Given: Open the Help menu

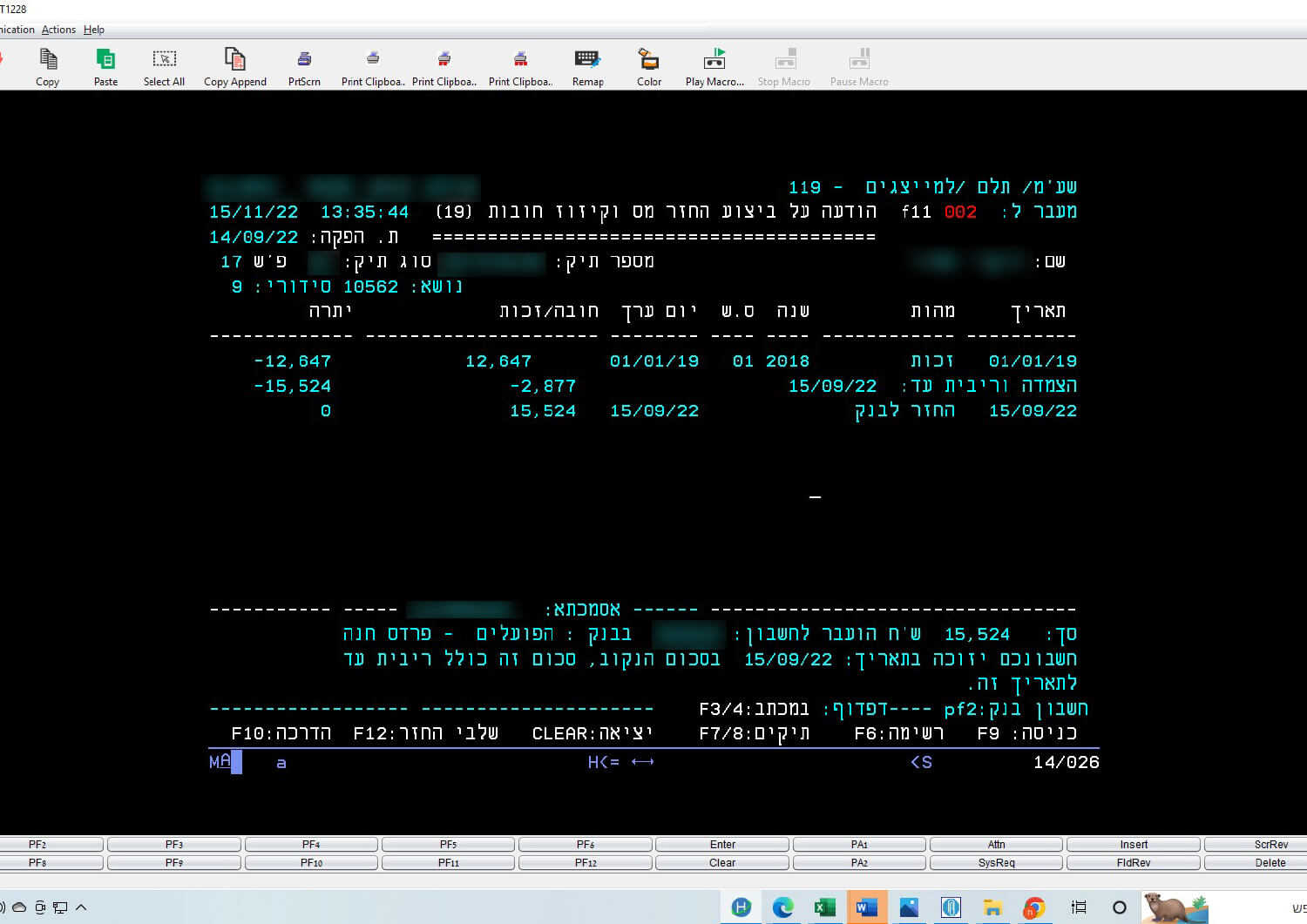Looking at the screenshot, I should 94,30.
